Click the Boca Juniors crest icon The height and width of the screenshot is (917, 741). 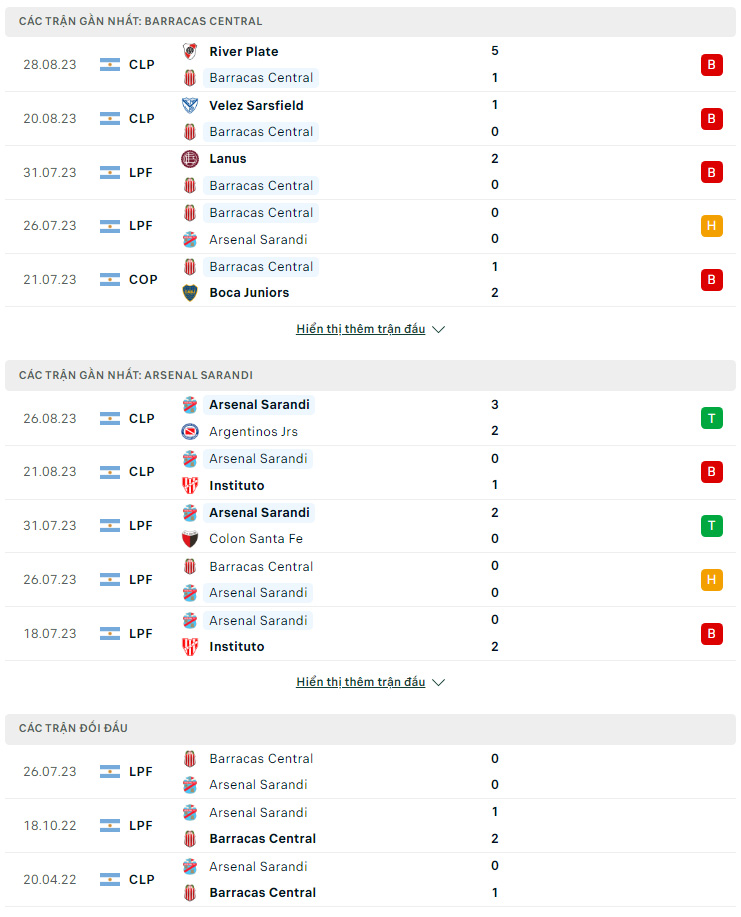tap(189, 293)
